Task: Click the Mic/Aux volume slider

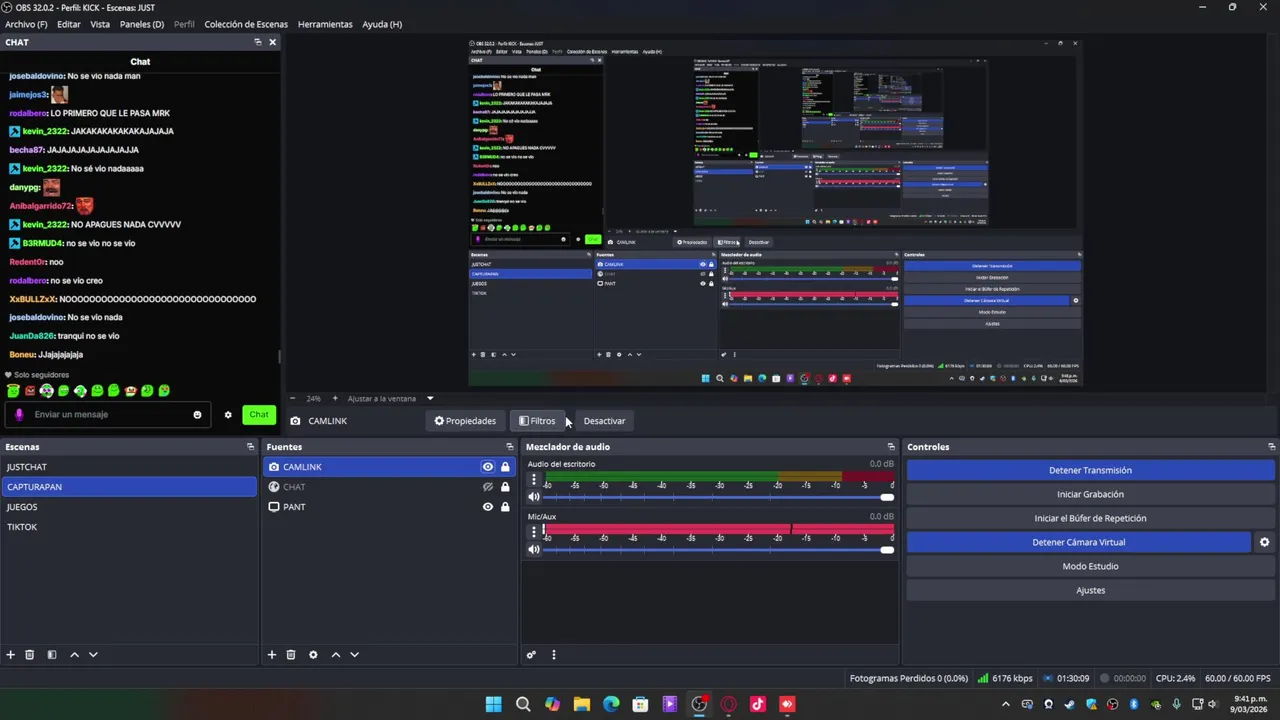Action: [x=718, y=549]
